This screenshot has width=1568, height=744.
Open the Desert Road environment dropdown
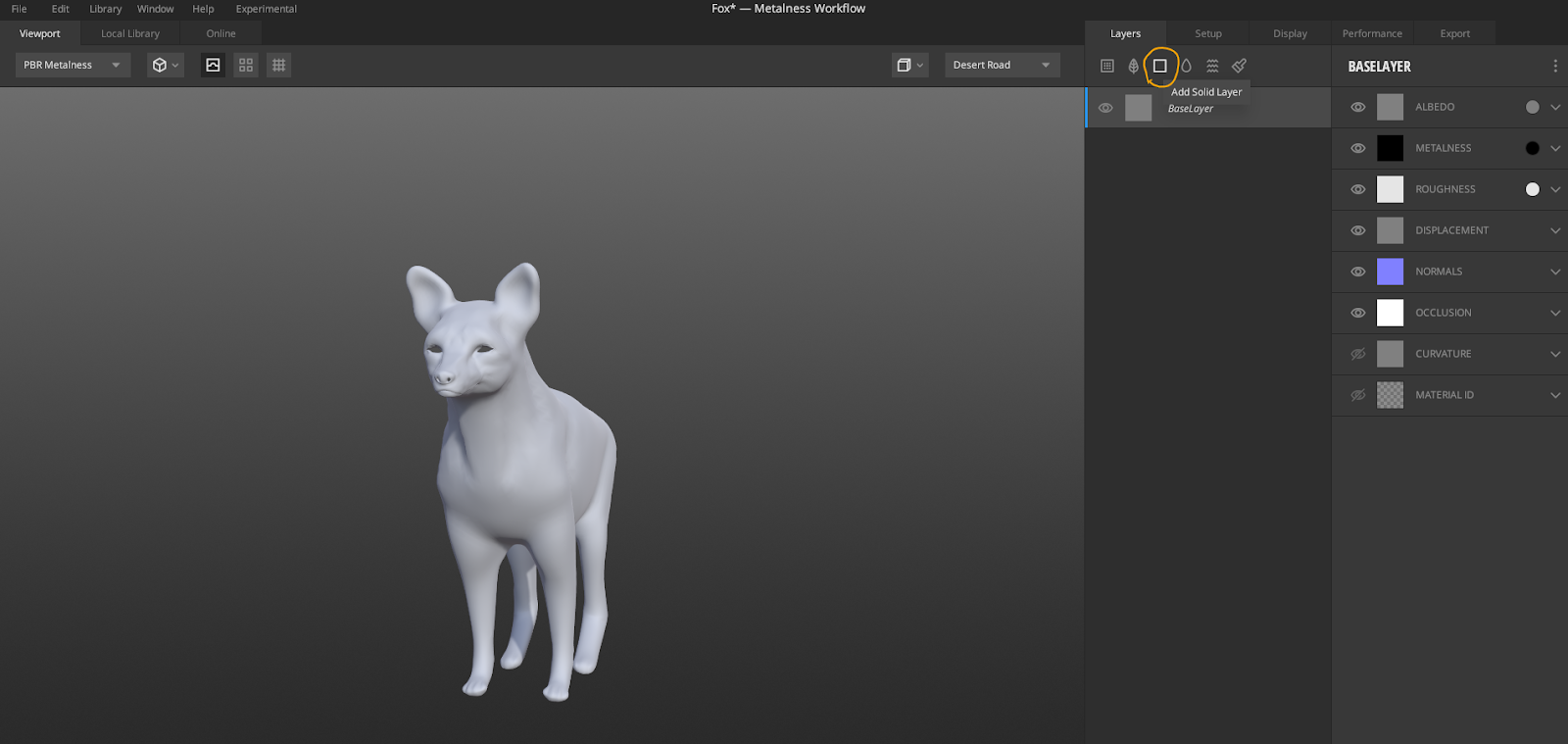coord(1001,65)
